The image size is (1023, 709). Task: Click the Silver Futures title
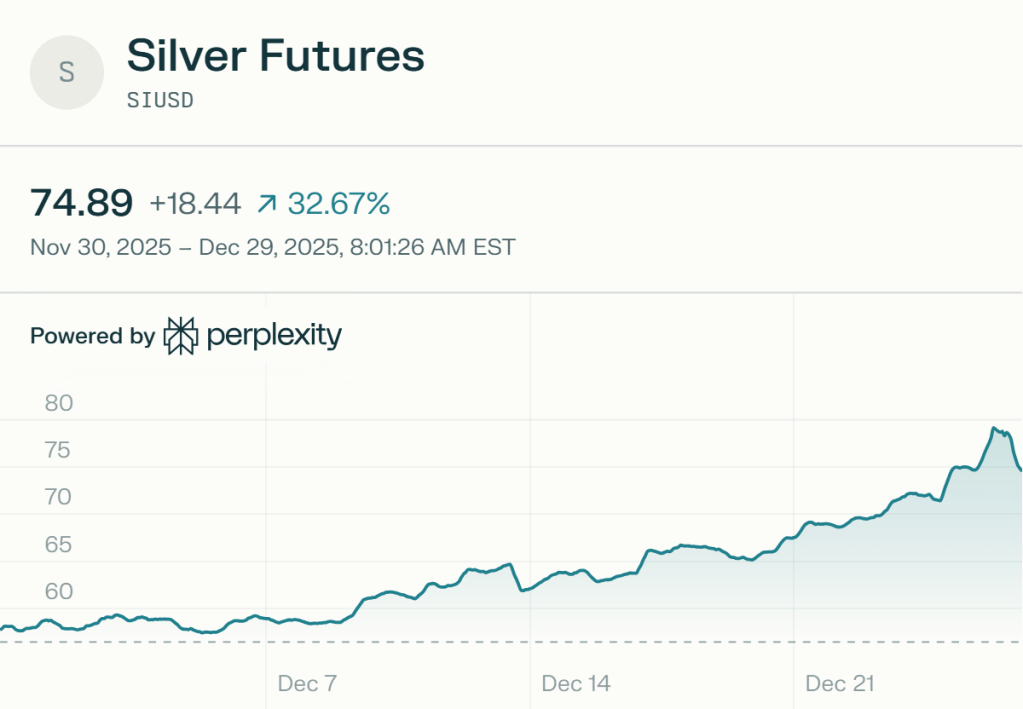click(x=275, y=56)
